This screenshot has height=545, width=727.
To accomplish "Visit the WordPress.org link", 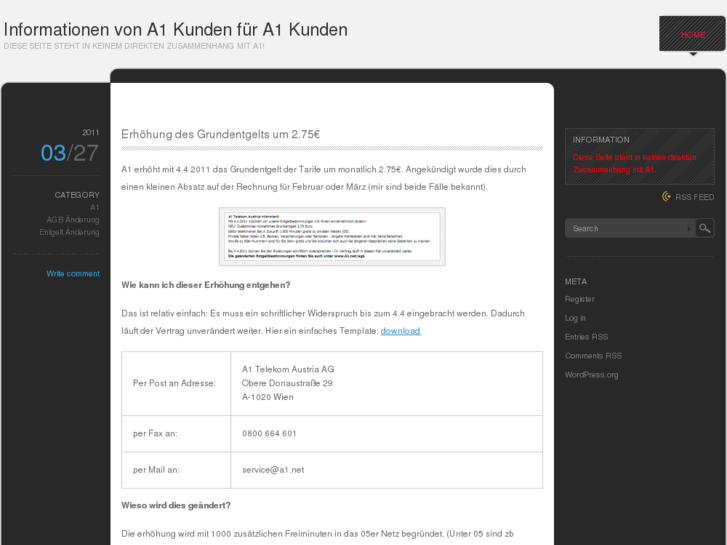I will 591,375.
